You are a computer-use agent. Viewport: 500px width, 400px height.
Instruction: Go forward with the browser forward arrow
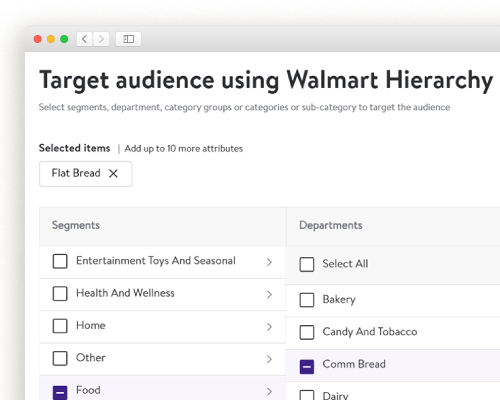click(101, 39)
